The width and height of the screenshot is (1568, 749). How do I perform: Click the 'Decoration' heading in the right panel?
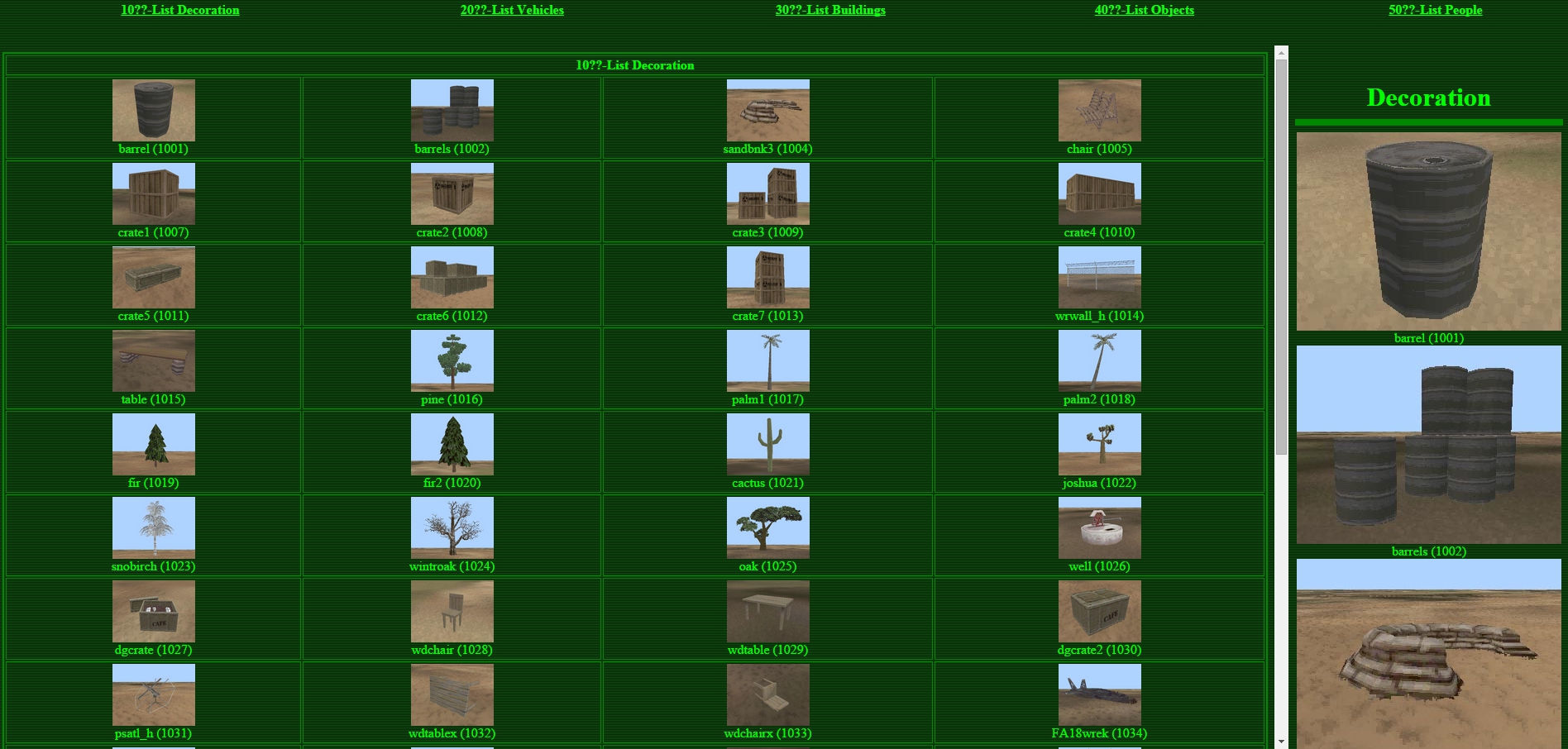1428,98
